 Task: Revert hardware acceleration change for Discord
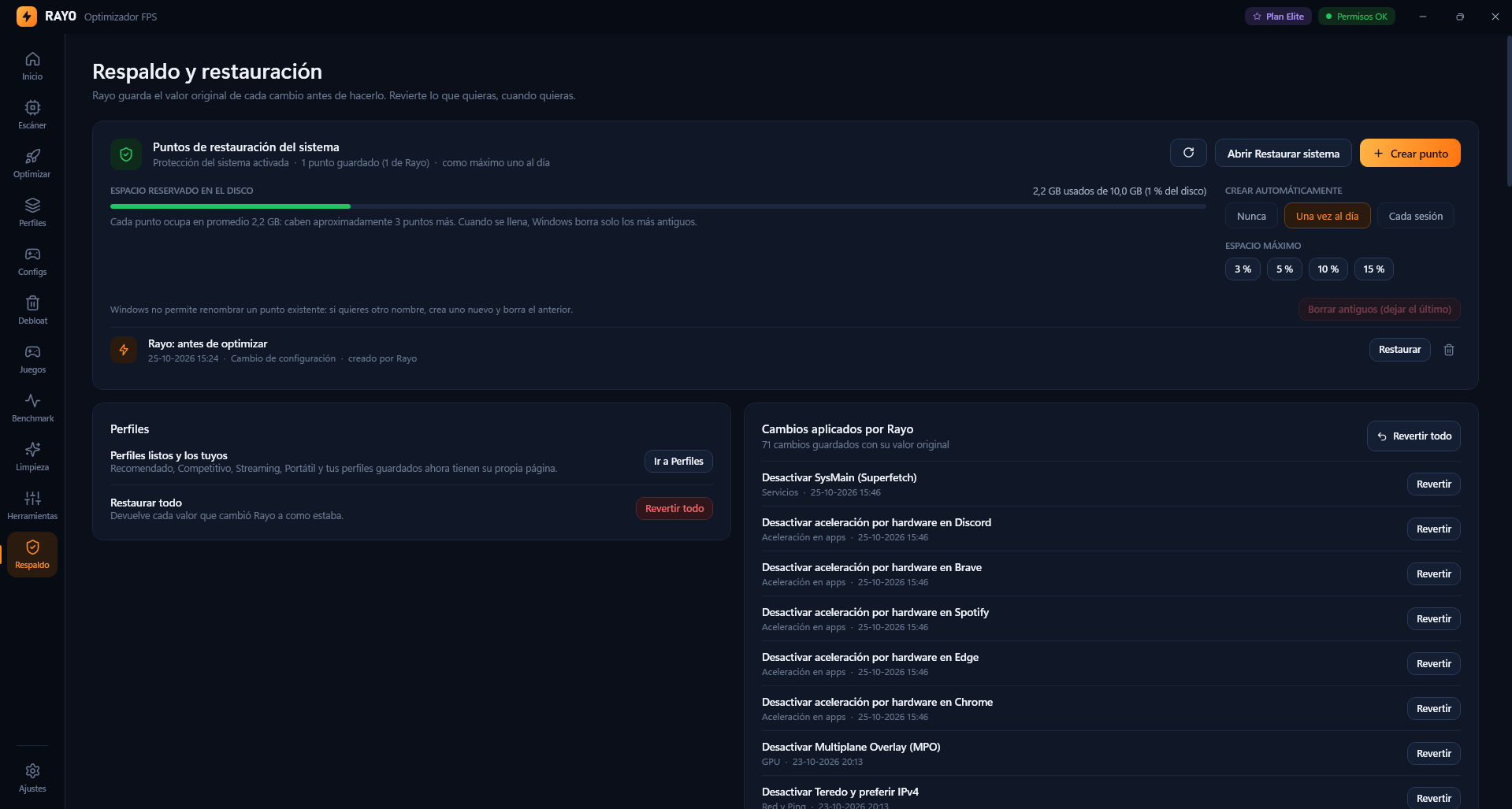pos(1433,529)
